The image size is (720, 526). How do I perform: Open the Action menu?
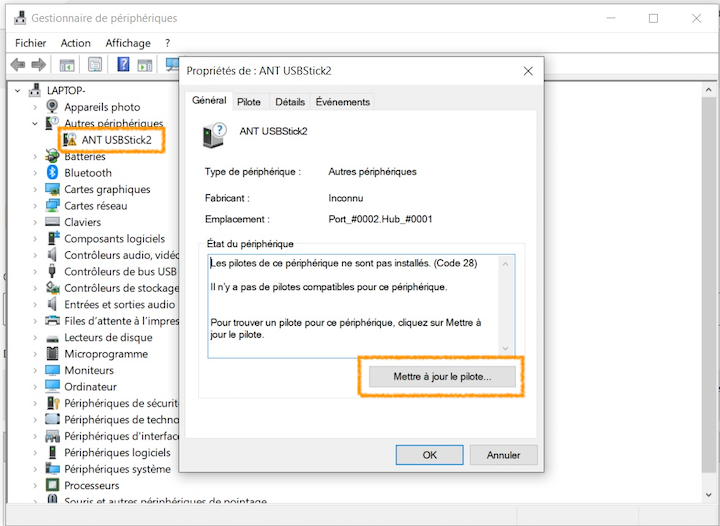(x=75, y=43)
